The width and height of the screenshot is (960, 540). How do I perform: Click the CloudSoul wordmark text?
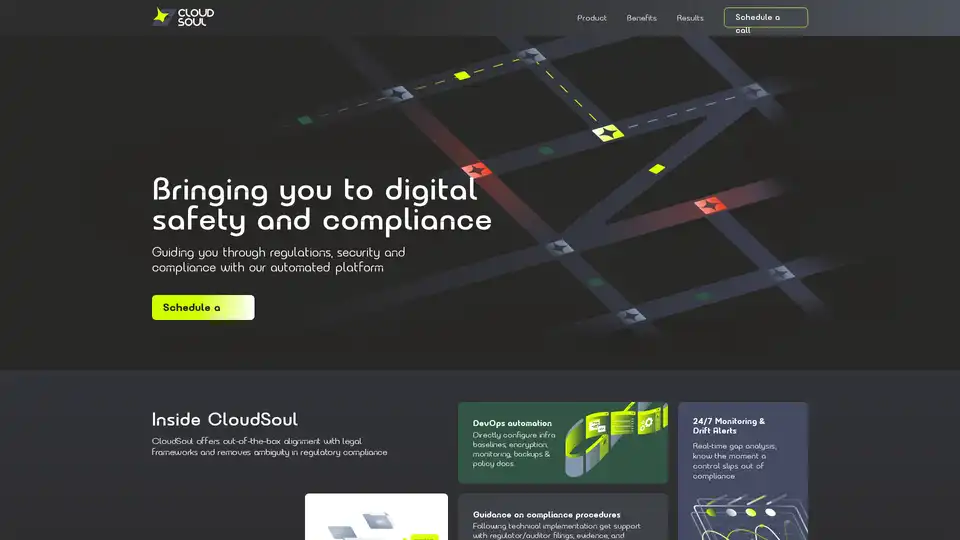(x=196, y=17)
